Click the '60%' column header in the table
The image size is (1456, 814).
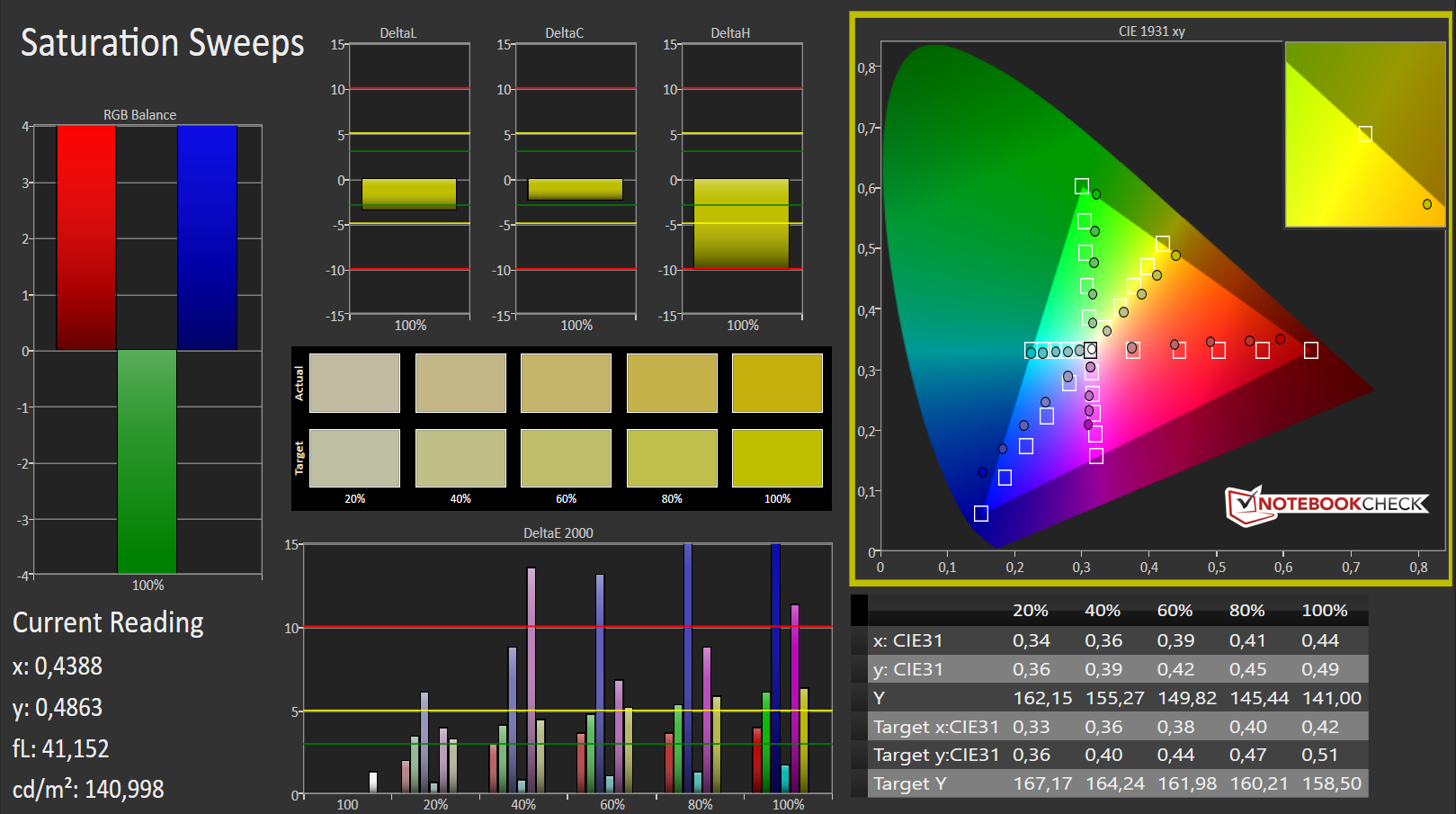point(1175,610)
